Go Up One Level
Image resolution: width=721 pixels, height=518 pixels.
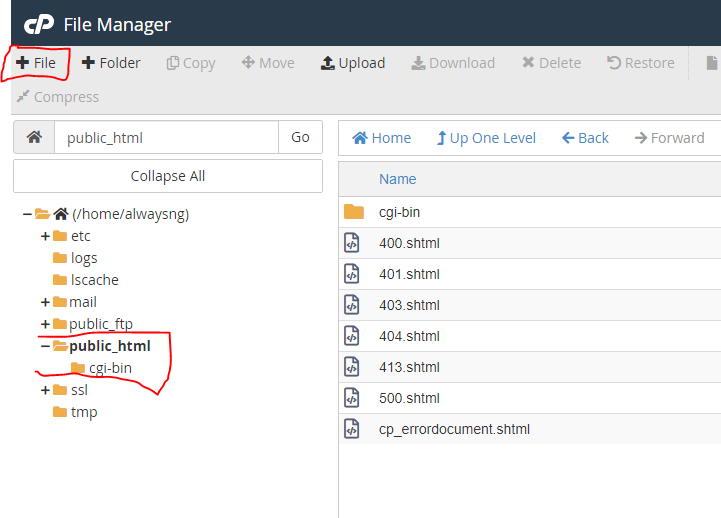point(486,138)
